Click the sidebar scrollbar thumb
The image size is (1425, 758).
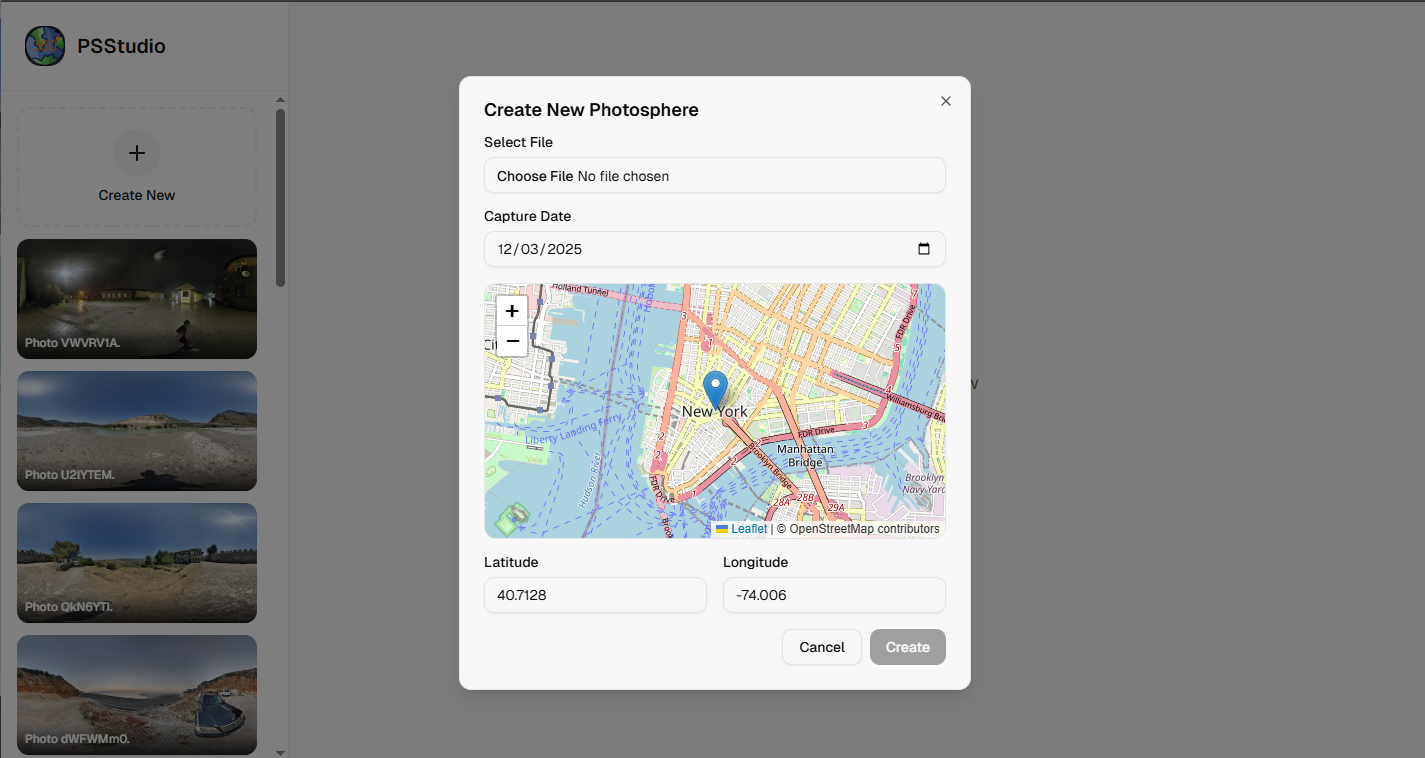(x=281, y=198)
